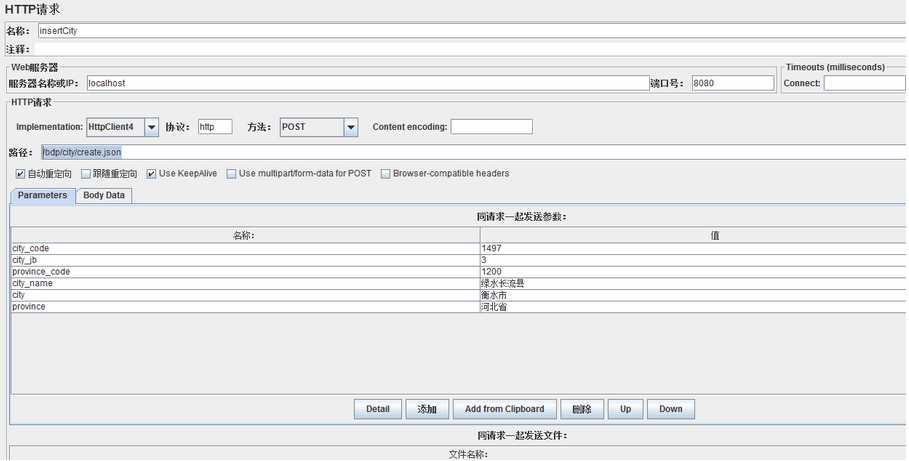Move parameter with the Down button
The height and width of the screenshot is (461, 909).
[x=671, y=409]
